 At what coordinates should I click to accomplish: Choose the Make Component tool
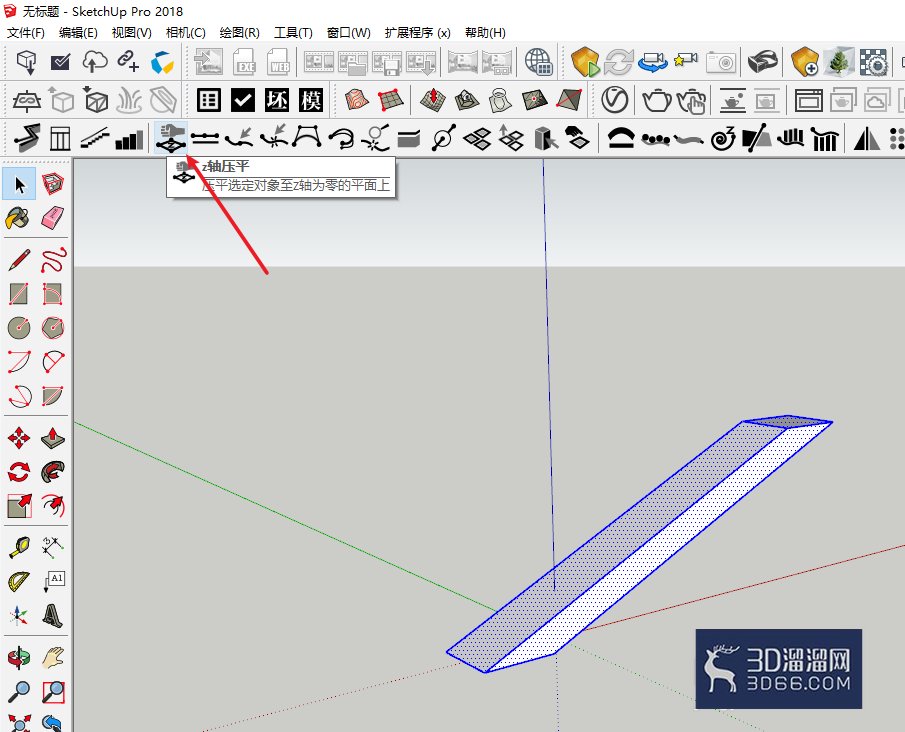[x=53, y=185]
